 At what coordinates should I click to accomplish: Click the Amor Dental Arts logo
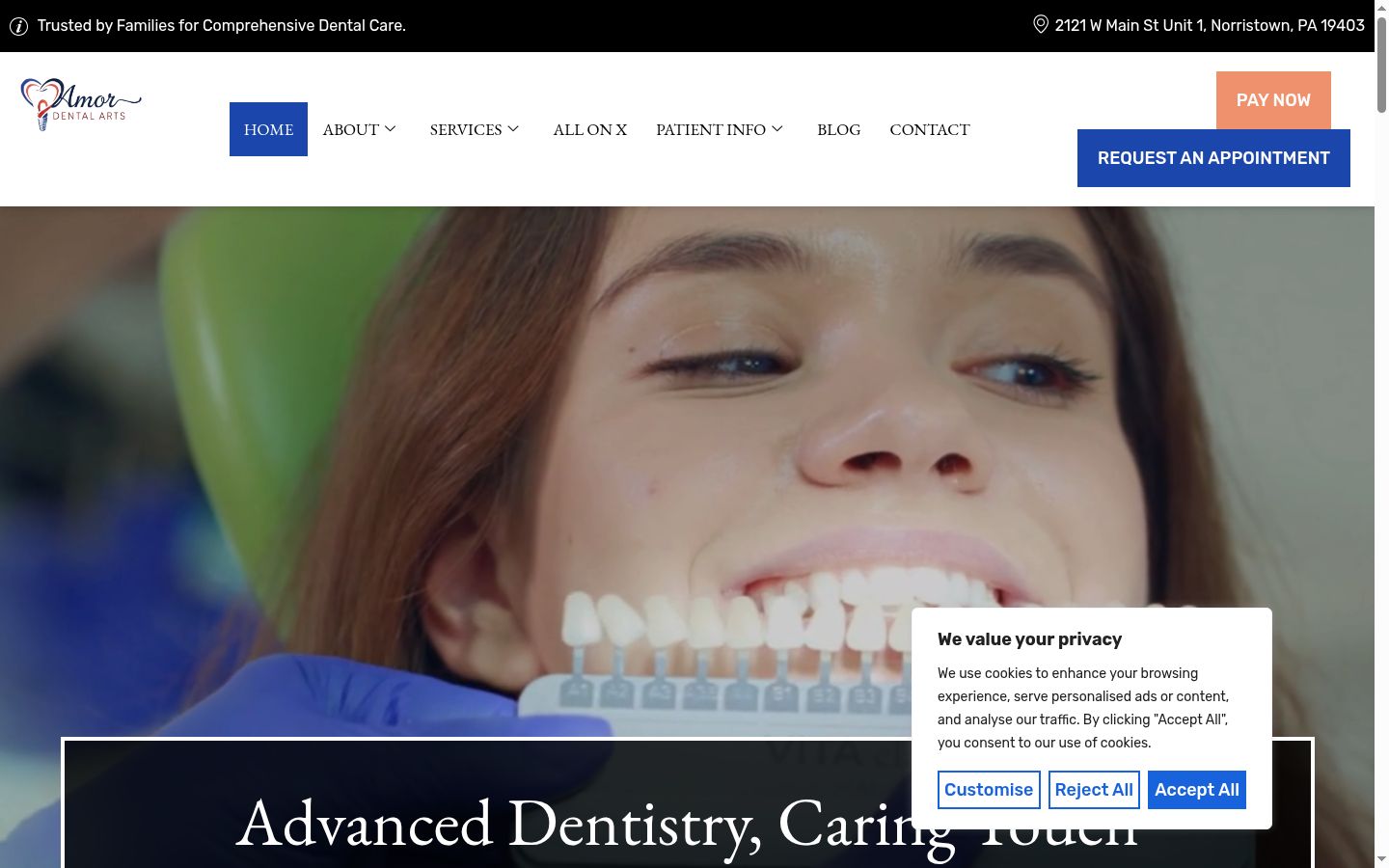[x=81, y=104]
